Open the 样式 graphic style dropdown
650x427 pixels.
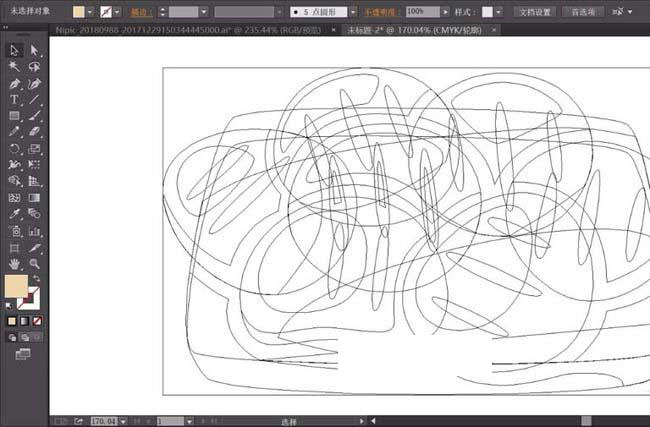point(498,12)
